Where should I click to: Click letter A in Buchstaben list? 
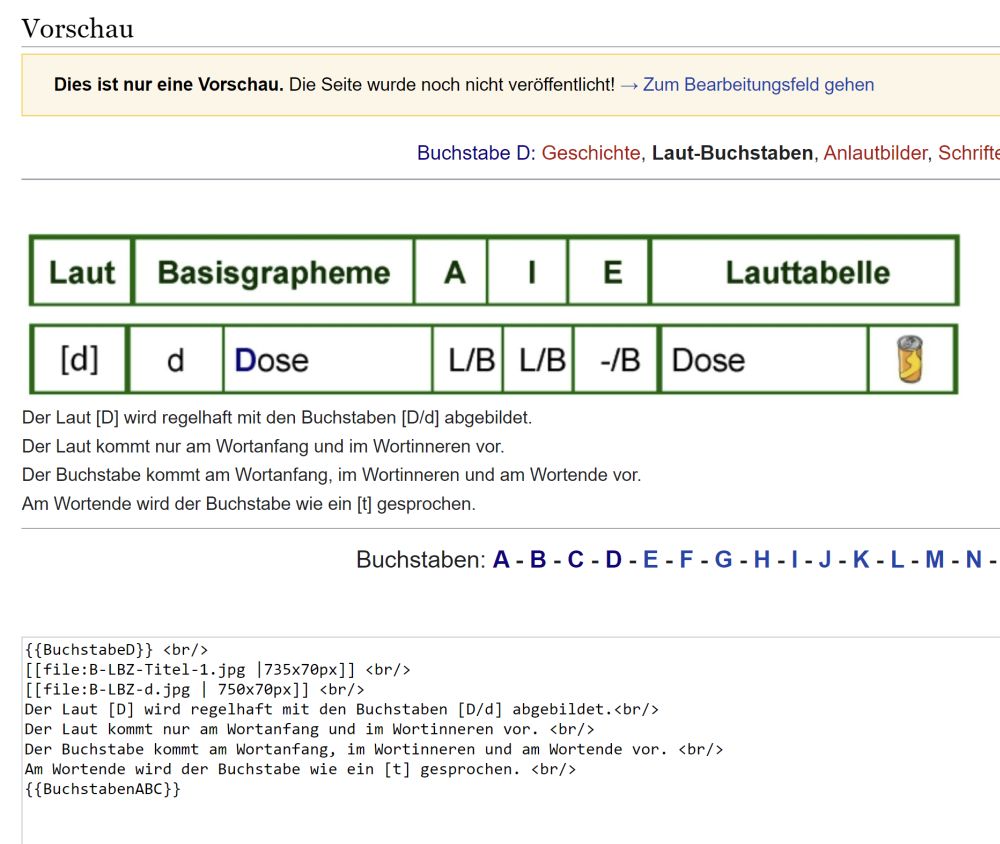pyautogui.click(x=501, y=560)
